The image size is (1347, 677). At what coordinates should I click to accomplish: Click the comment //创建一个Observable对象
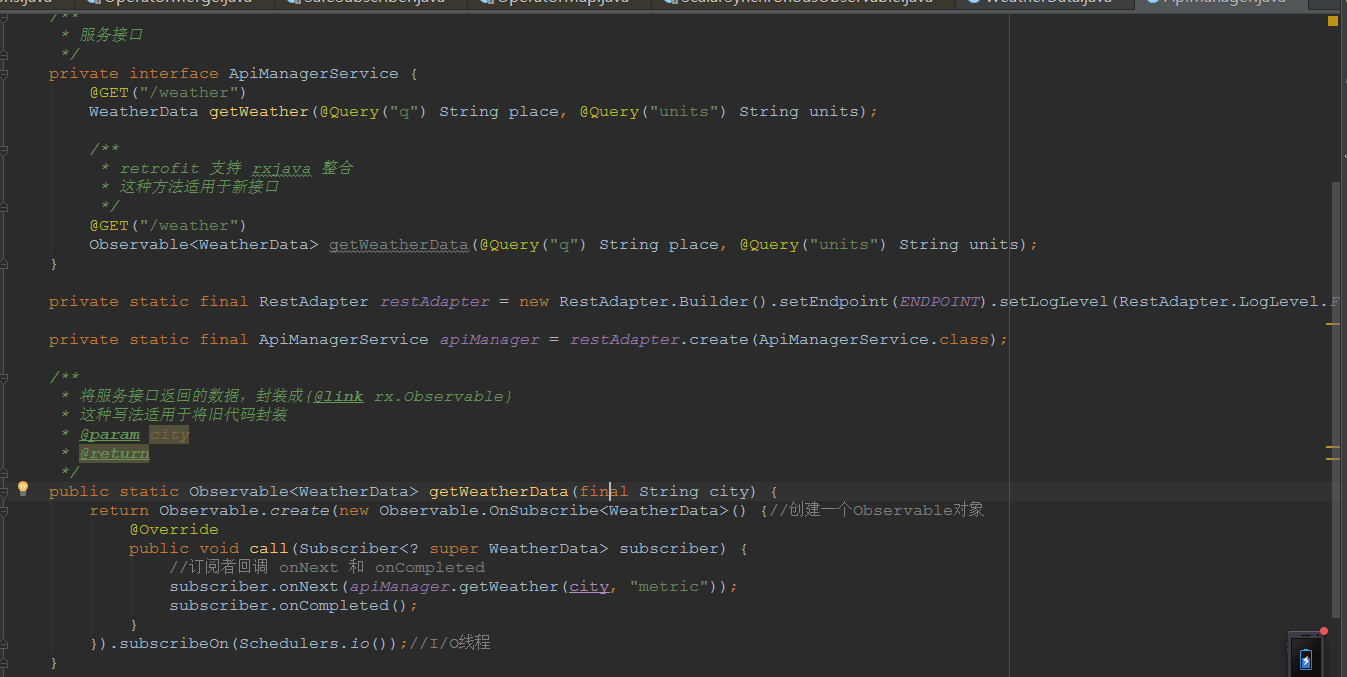pyautogui.click(x=877, y=510)
